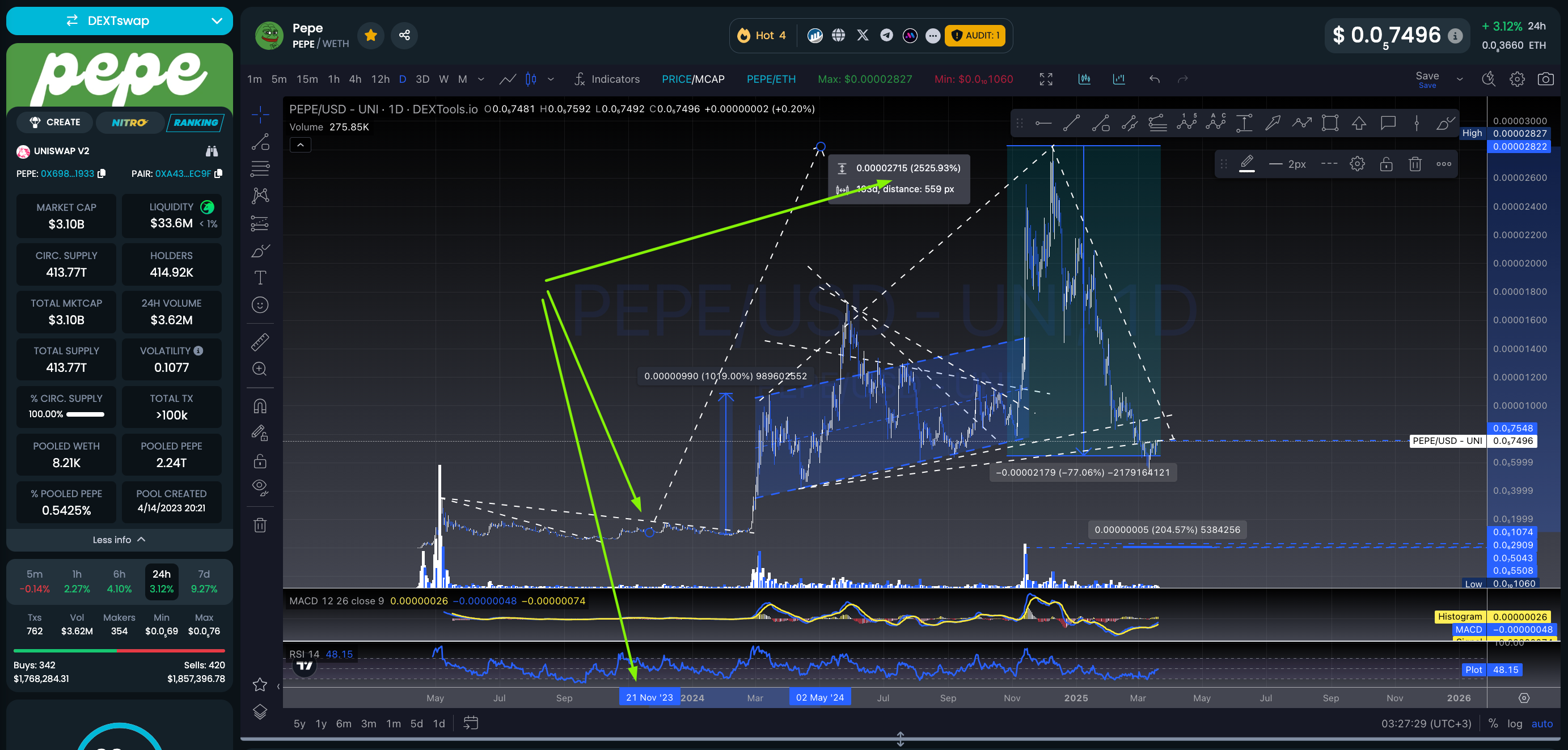
Task: Toggle hide all drawings eye icon
Action: (x=260, y=487)
